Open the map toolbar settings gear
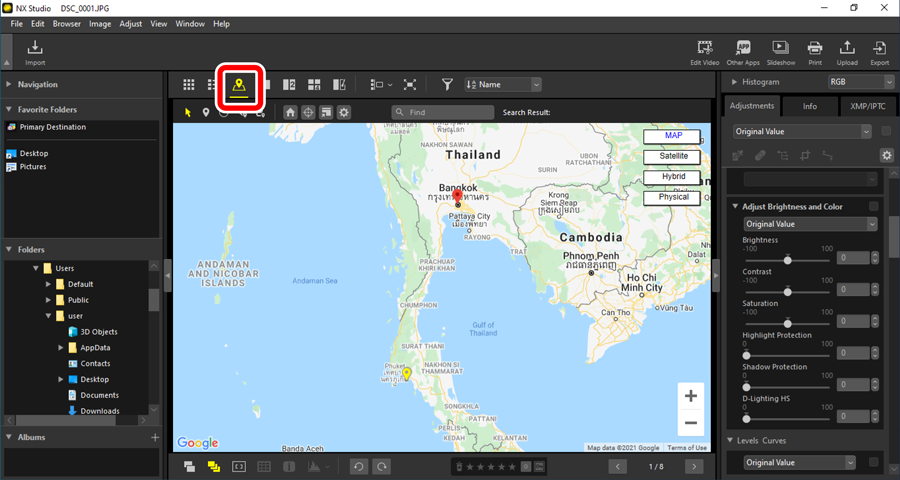Viewport: 900px width, 480px height. 344,113
